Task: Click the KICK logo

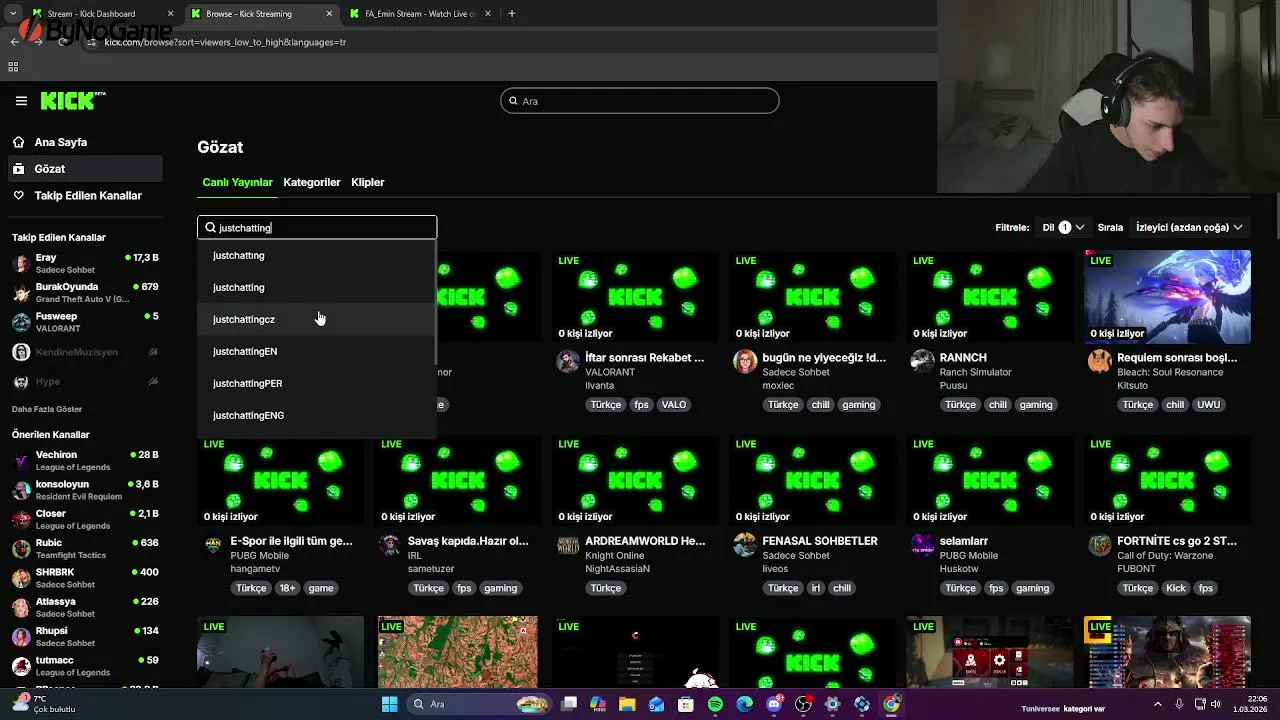Action: point(72,101)
